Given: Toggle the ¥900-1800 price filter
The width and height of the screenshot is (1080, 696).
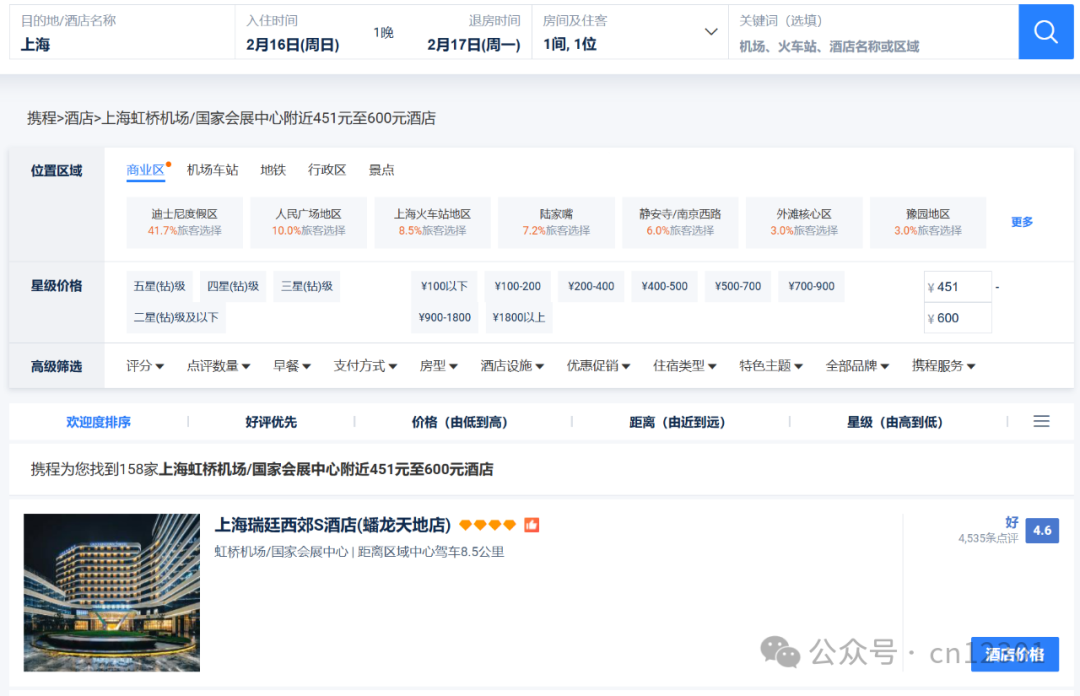Looking at the screenshot, I should tap(444, 318).
